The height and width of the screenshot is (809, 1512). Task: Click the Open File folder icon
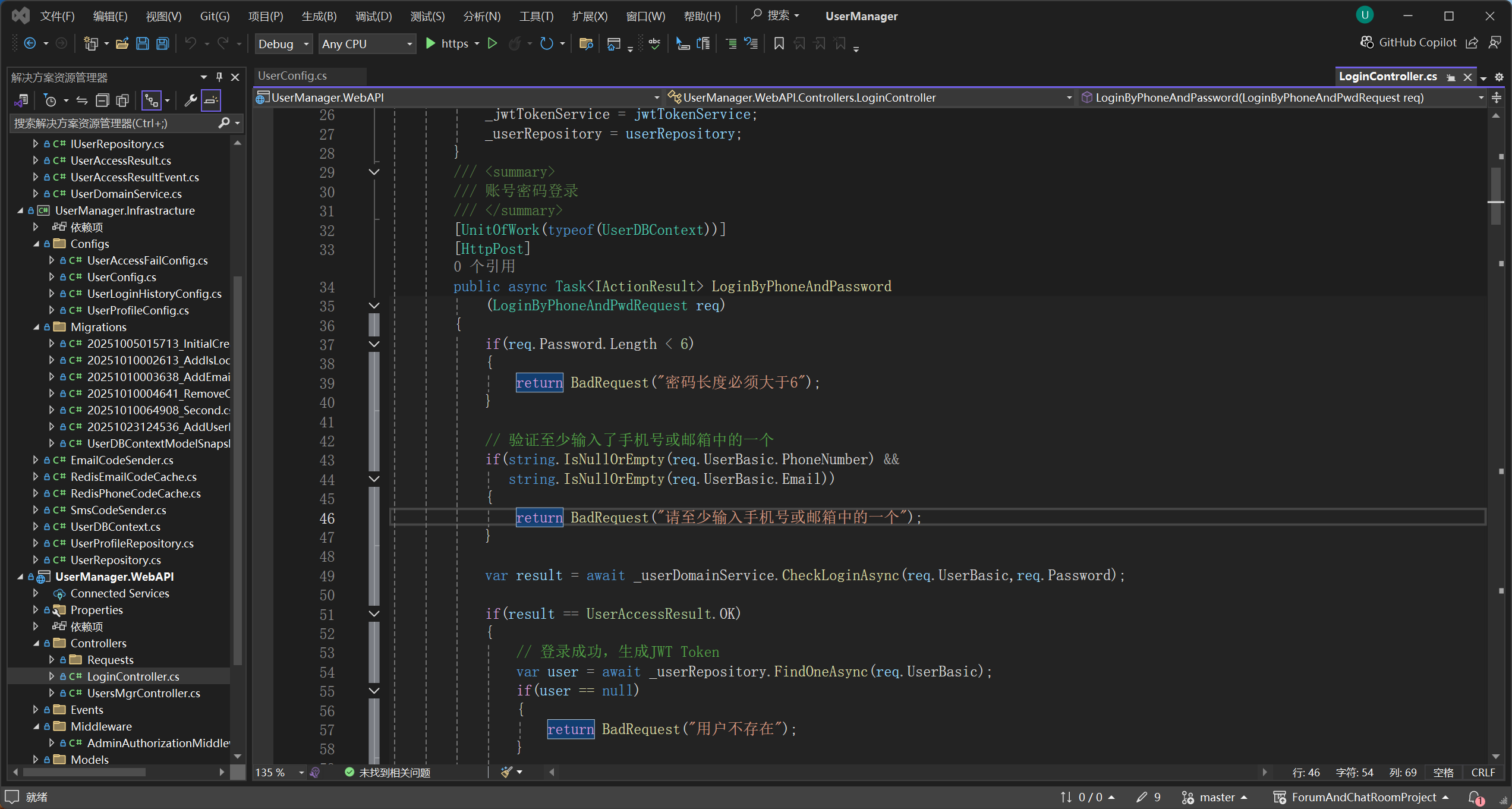coord(122,43)
